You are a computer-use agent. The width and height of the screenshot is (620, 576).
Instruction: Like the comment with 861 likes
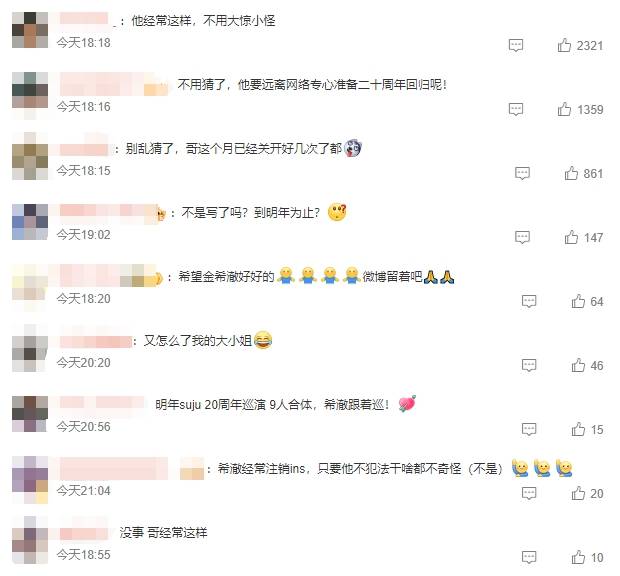point(571,173)
